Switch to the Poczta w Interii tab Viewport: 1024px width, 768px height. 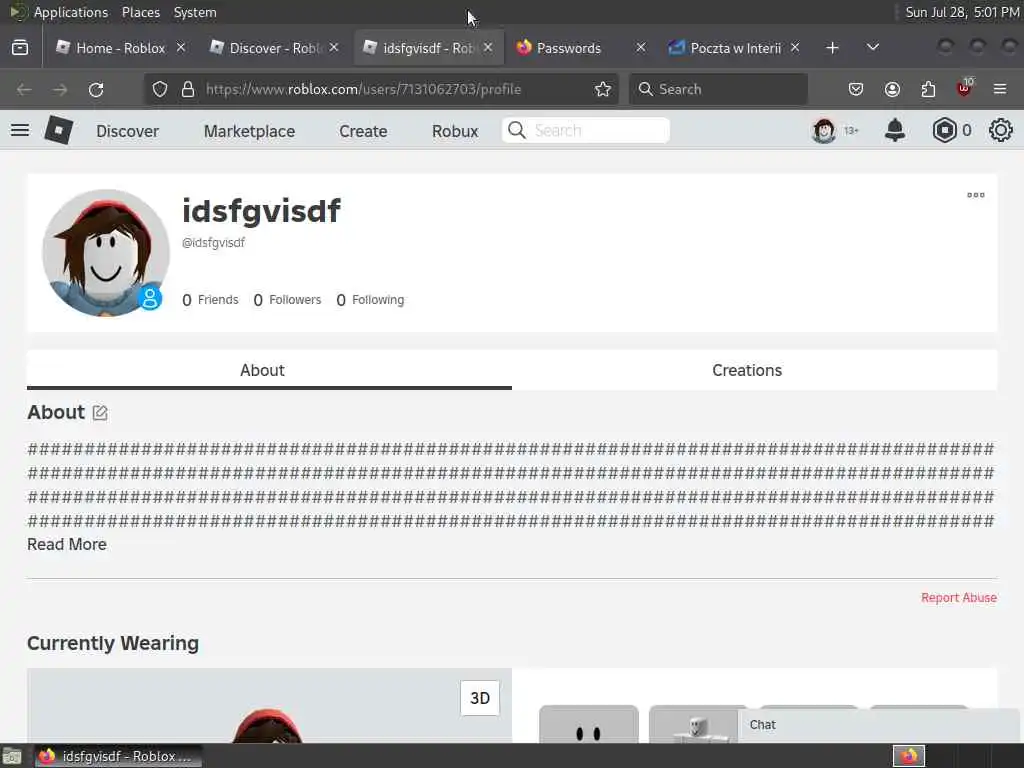(x=735, y=48)
